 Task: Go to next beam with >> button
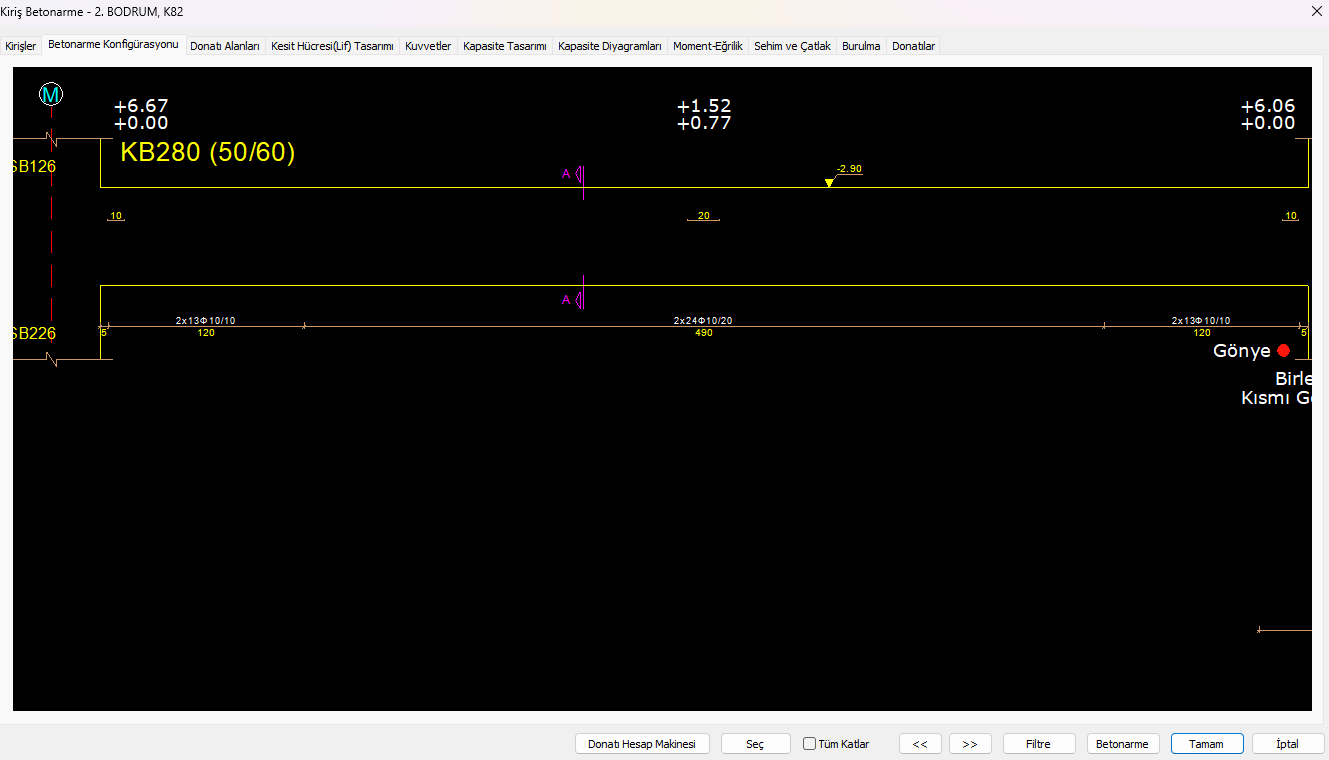pos(970,744)
